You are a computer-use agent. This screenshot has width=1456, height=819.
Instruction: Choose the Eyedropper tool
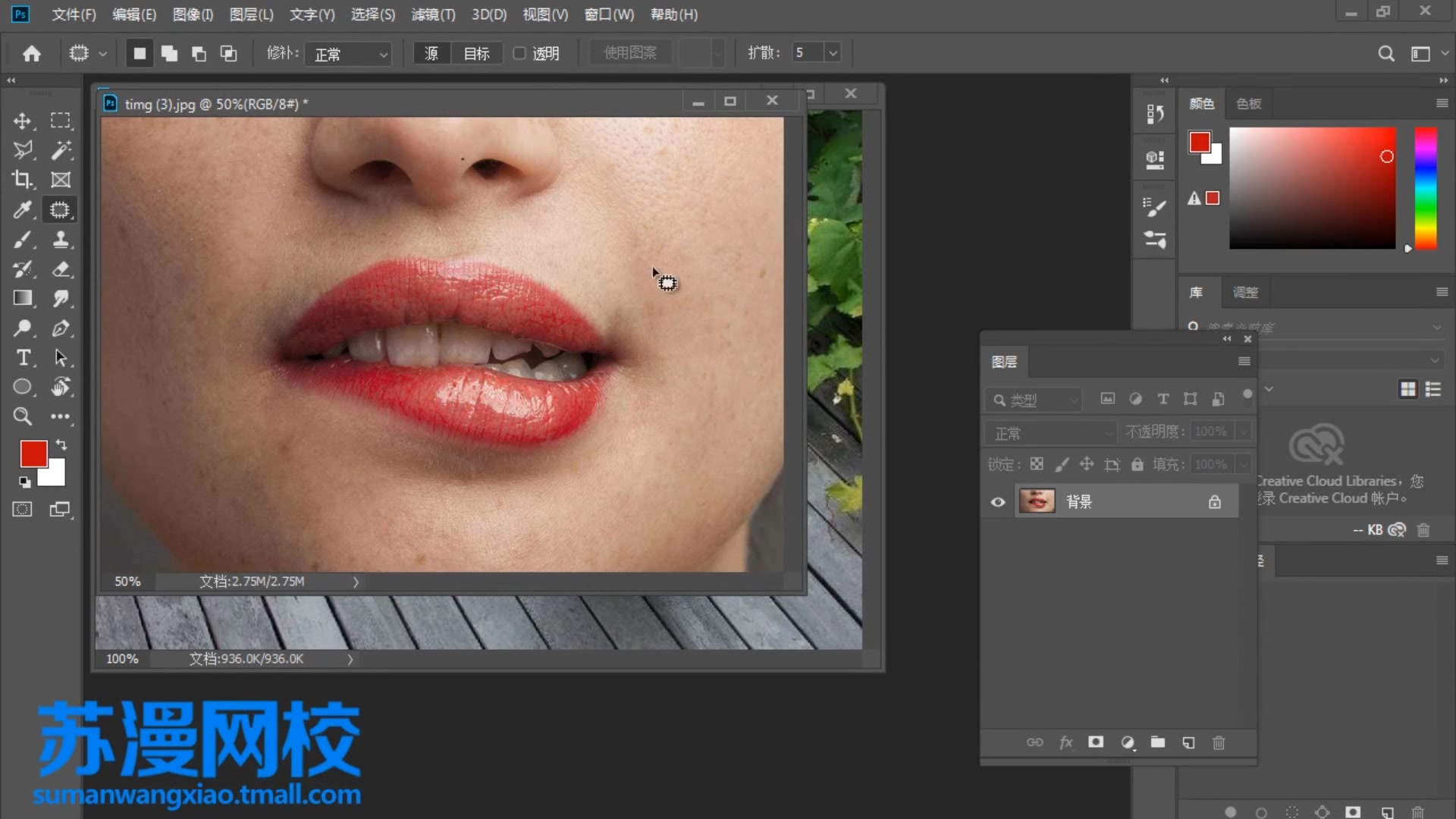click(x=23, y=209)
